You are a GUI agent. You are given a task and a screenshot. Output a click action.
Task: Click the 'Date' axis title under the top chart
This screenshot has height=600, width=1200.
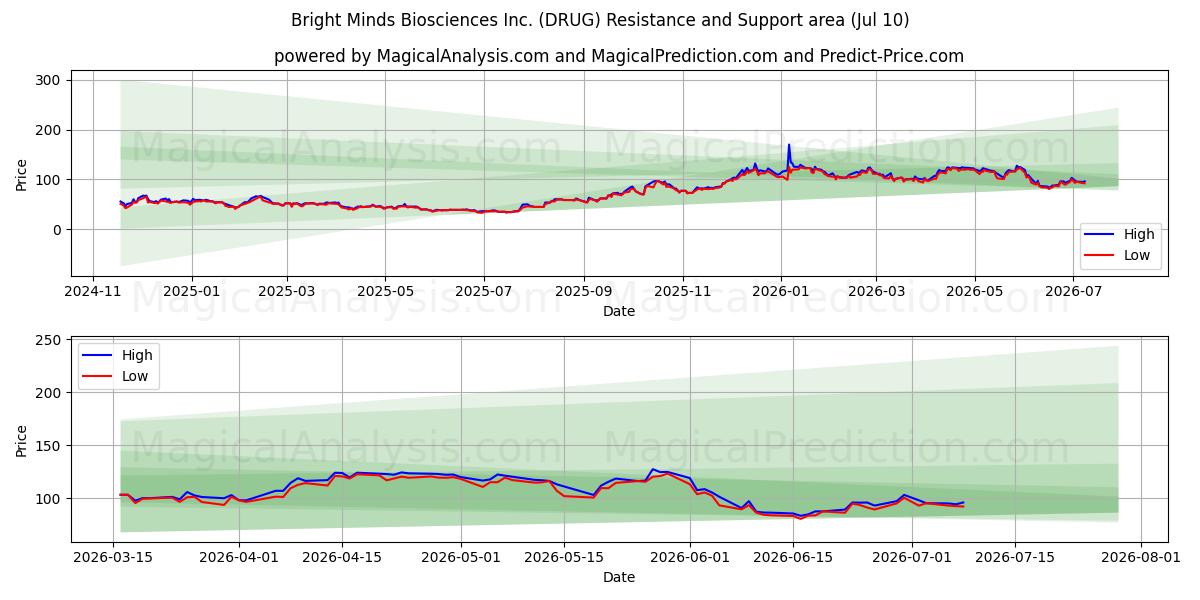point(619,312)
